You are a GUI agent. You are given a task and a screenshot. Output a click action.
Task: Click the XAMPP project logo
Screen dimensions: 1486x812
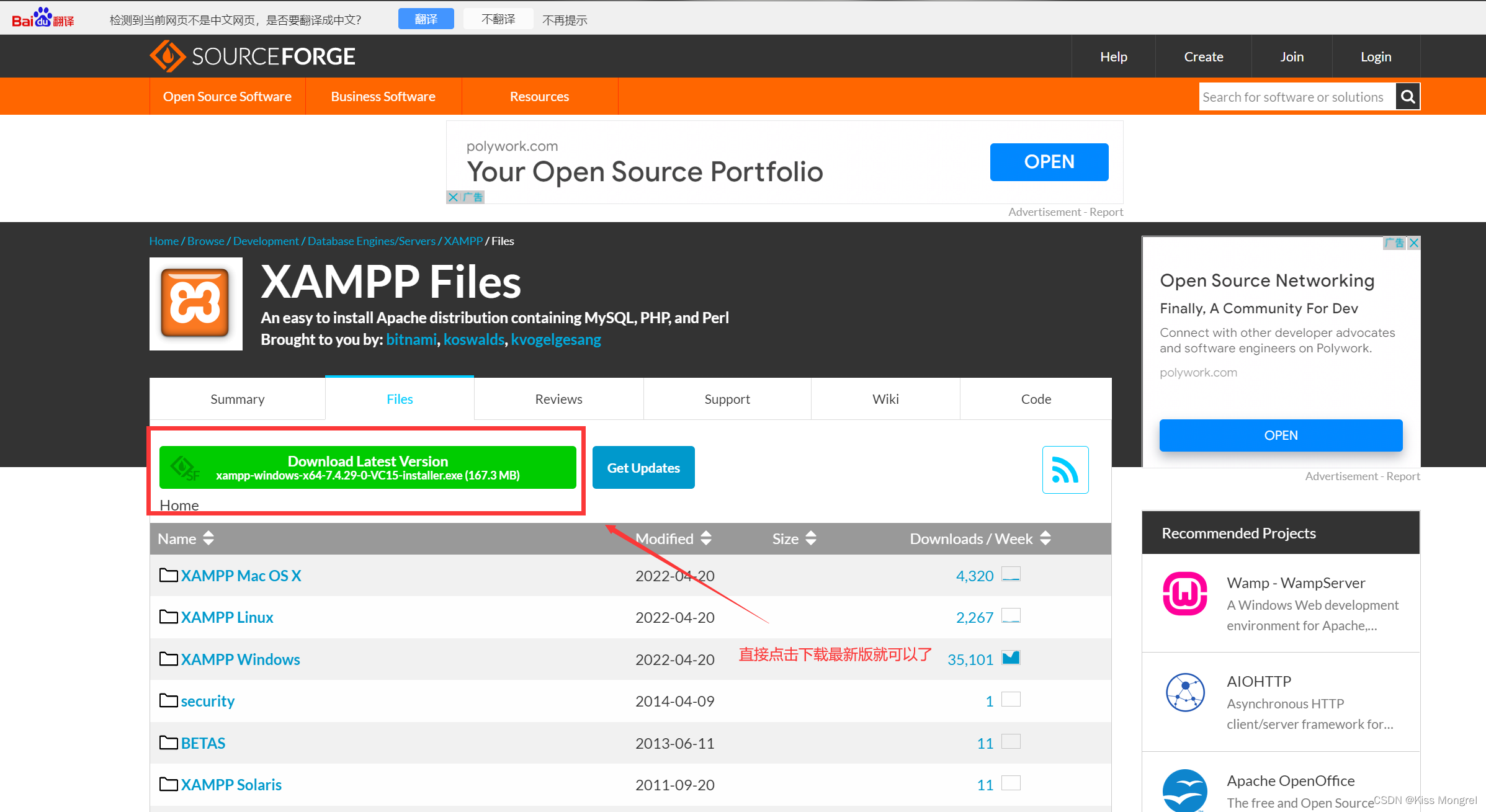[196, 304]
